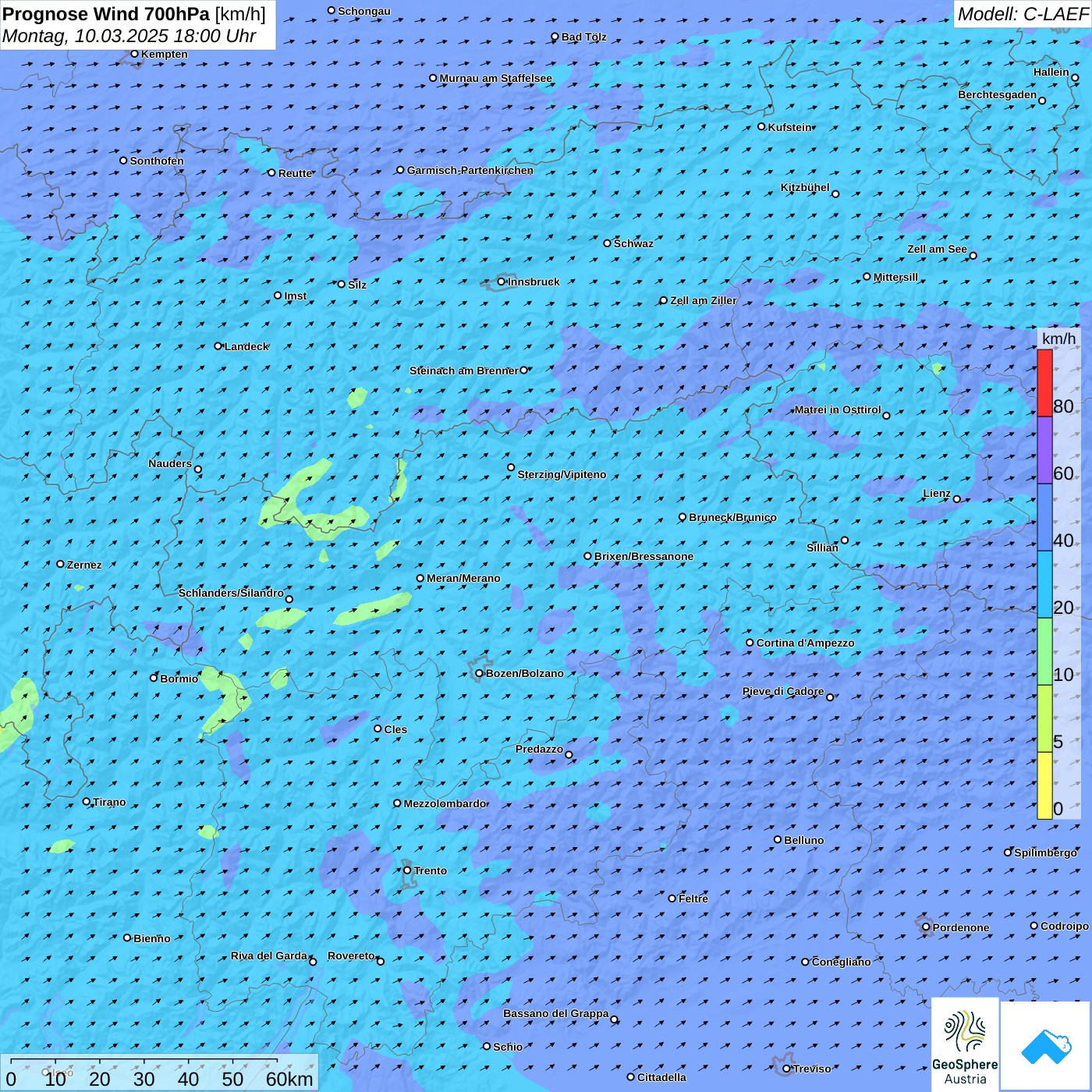The height and width of the screenshot is (1092, 1092).
Task: Click the Cortina d'Ampezzo location dot
Action: pos(750,643)
